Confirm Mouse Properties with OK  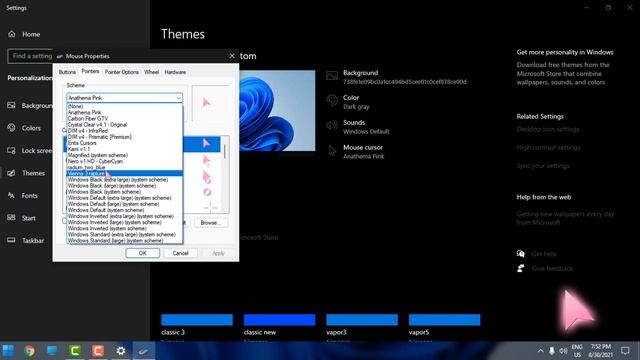coord(142,253)
